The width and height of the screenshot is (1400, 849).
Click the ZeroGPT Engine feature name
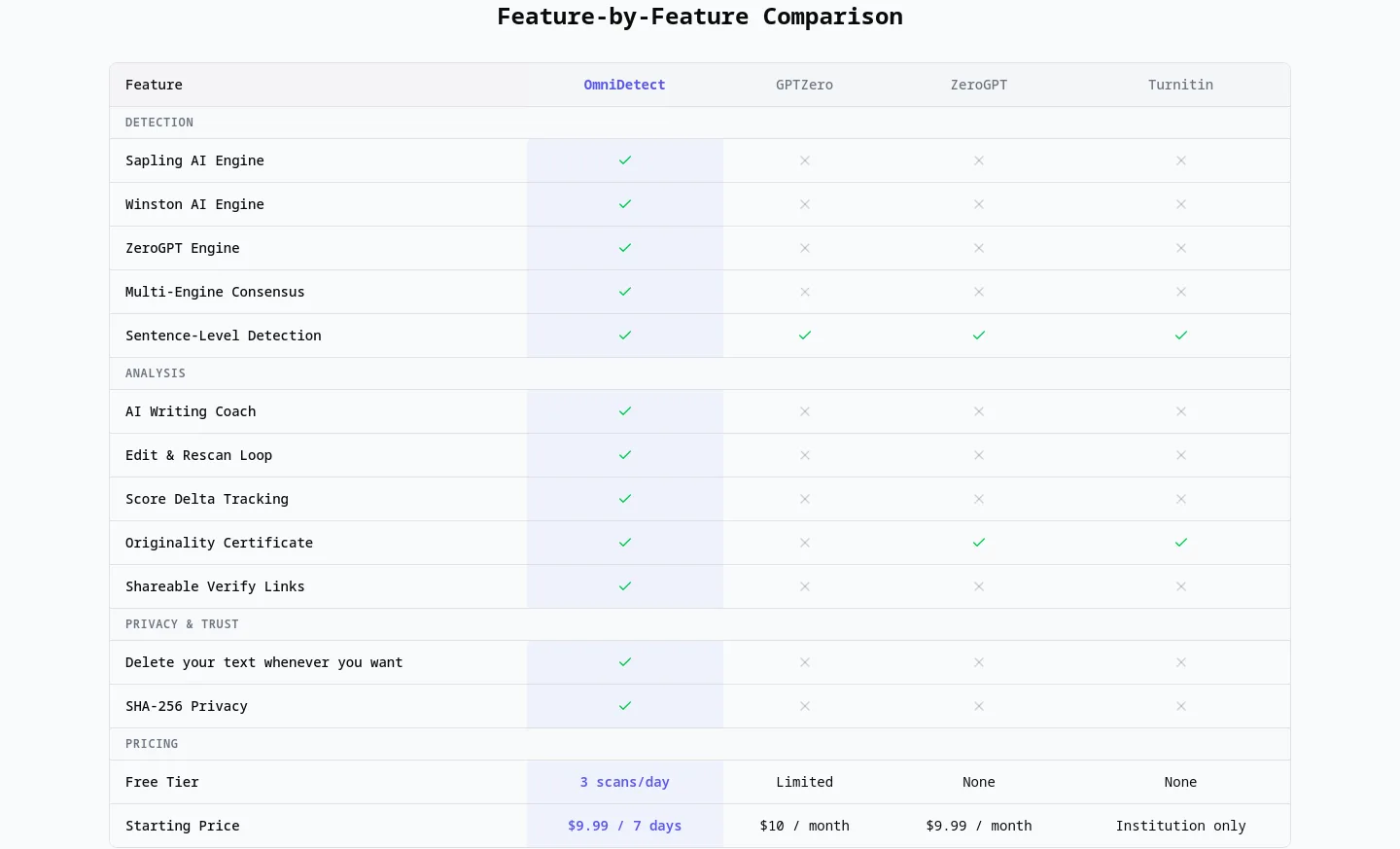183,248
